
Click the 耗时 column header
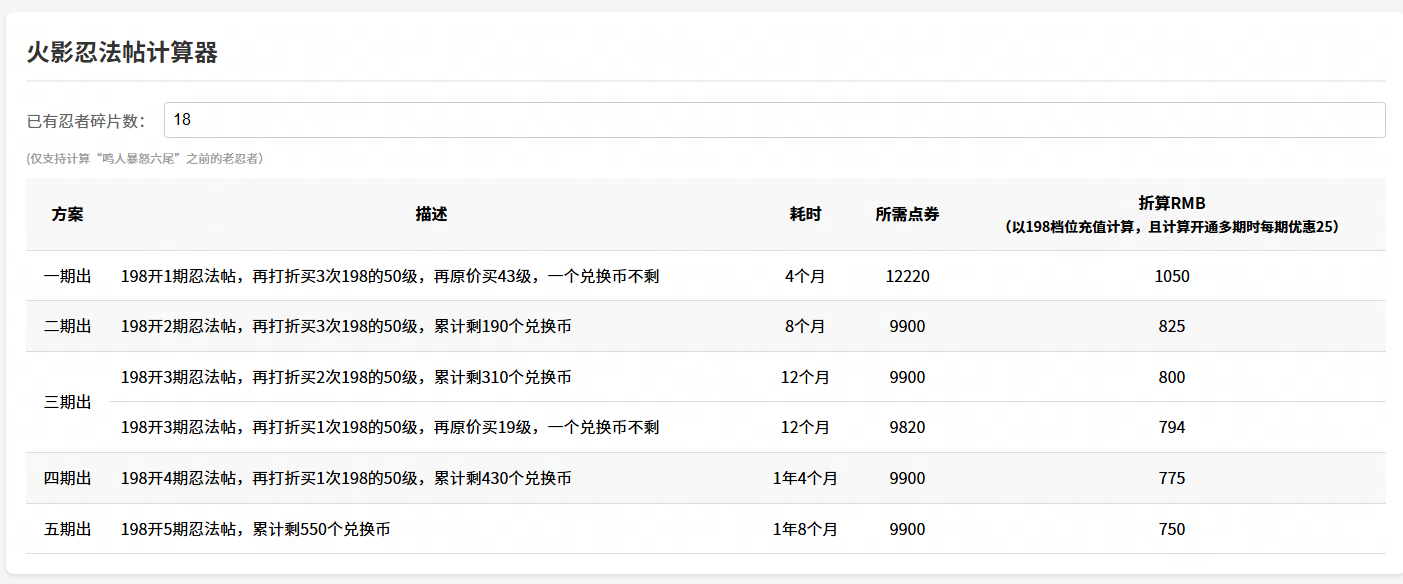coord(805,214)
